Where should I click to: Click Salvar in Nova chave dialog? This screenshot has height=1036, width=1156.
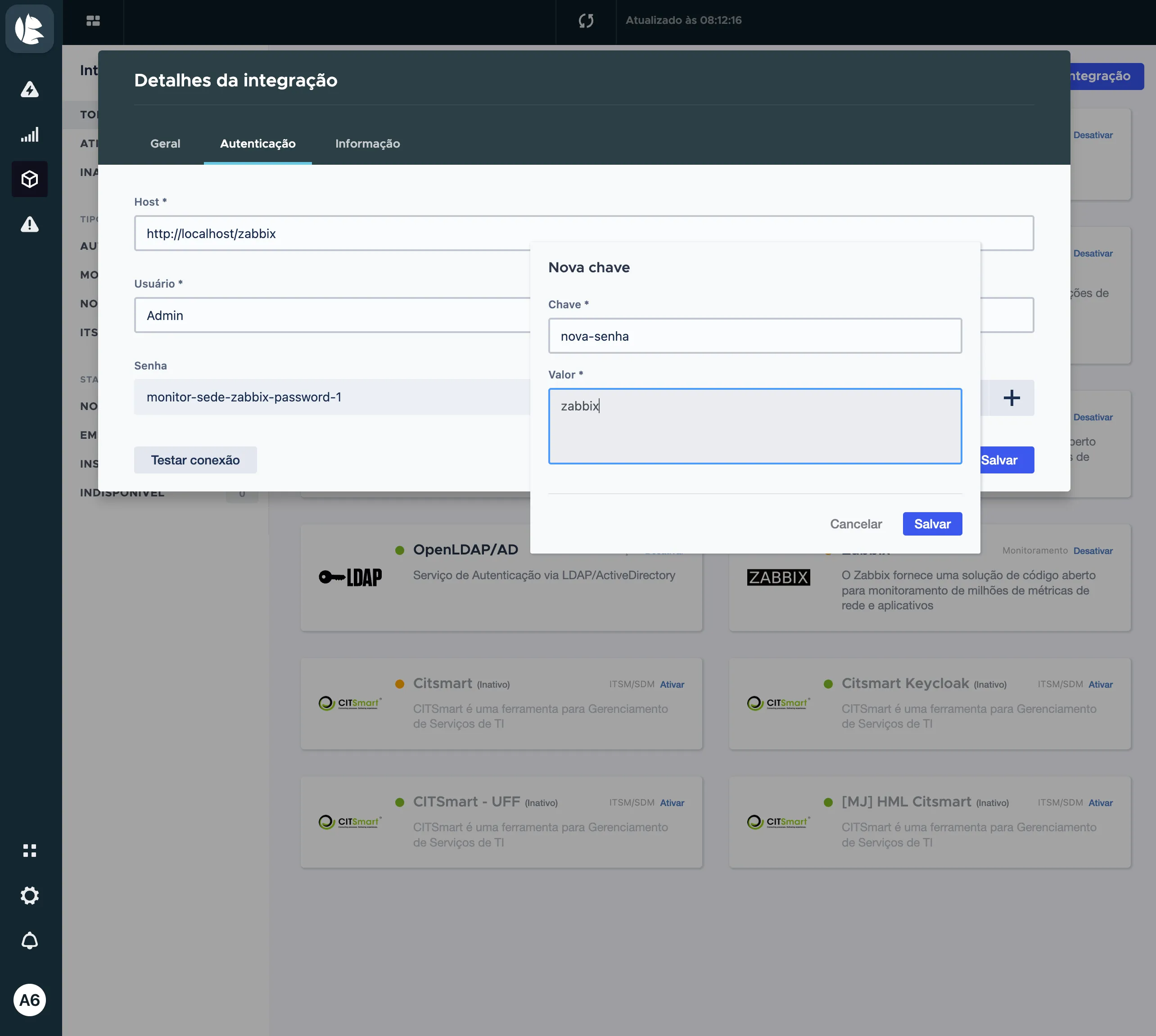(932, 524)
